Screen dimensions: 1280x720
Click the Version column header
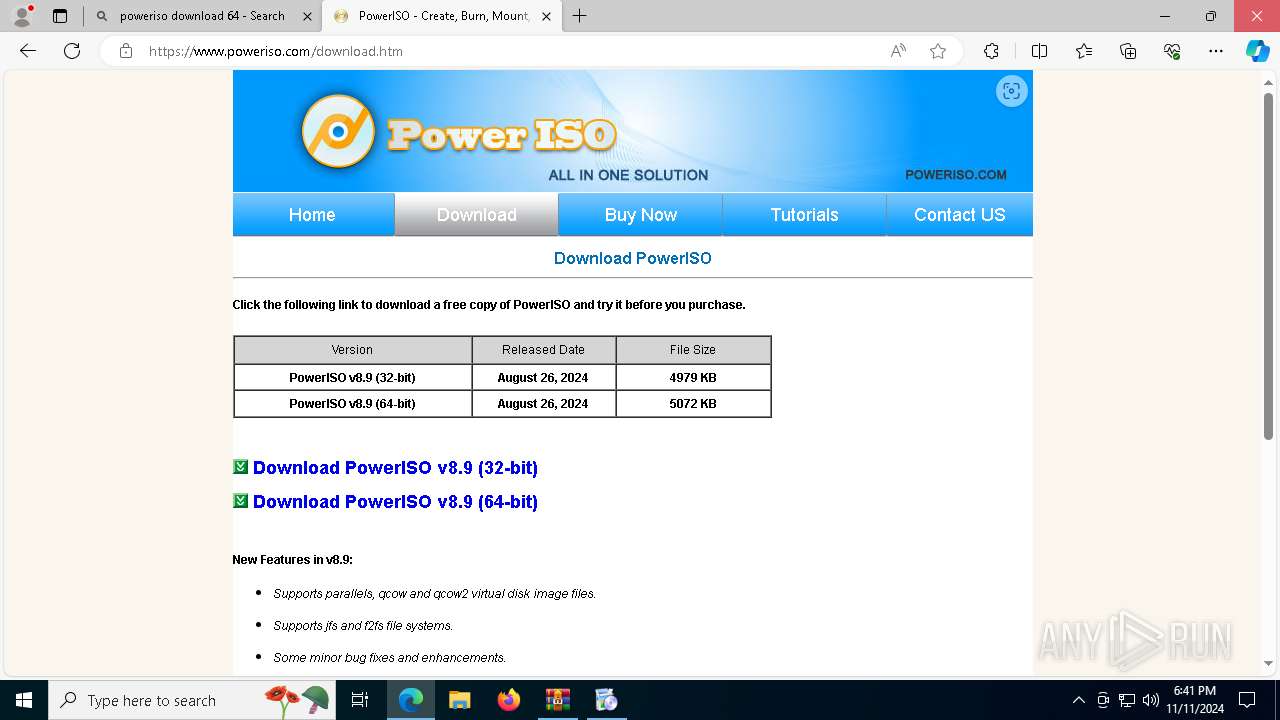coord(352,350)
